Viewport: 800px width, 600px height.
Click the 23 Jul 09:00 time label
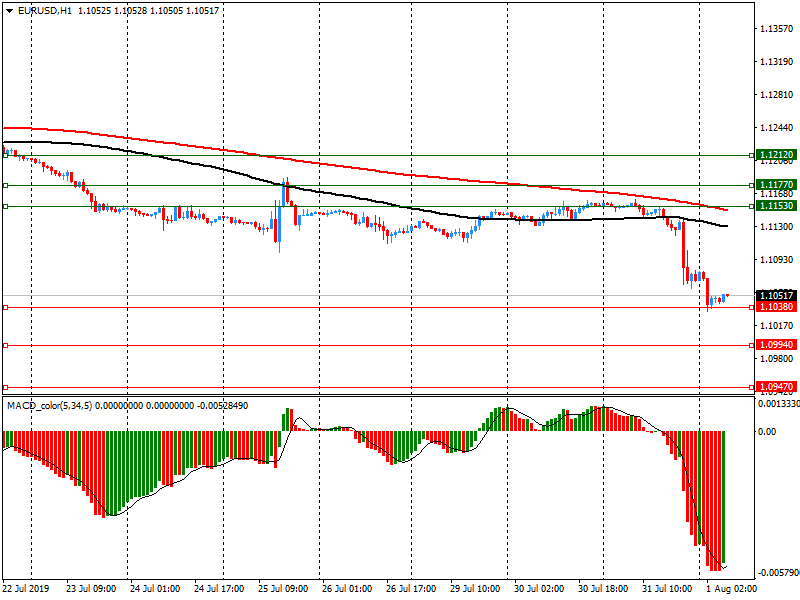click(x=91, y=589)
